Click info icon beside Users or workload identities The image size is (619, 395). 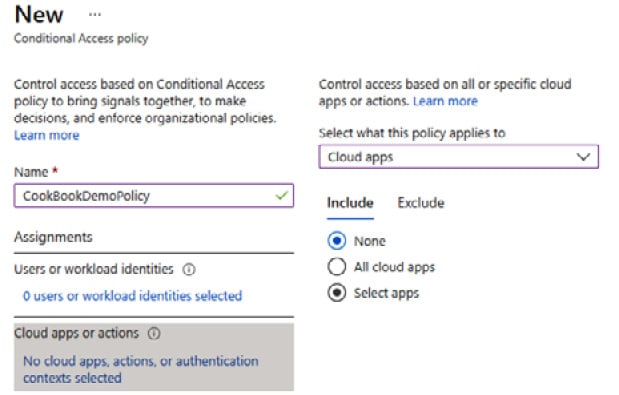pos(189,270)
